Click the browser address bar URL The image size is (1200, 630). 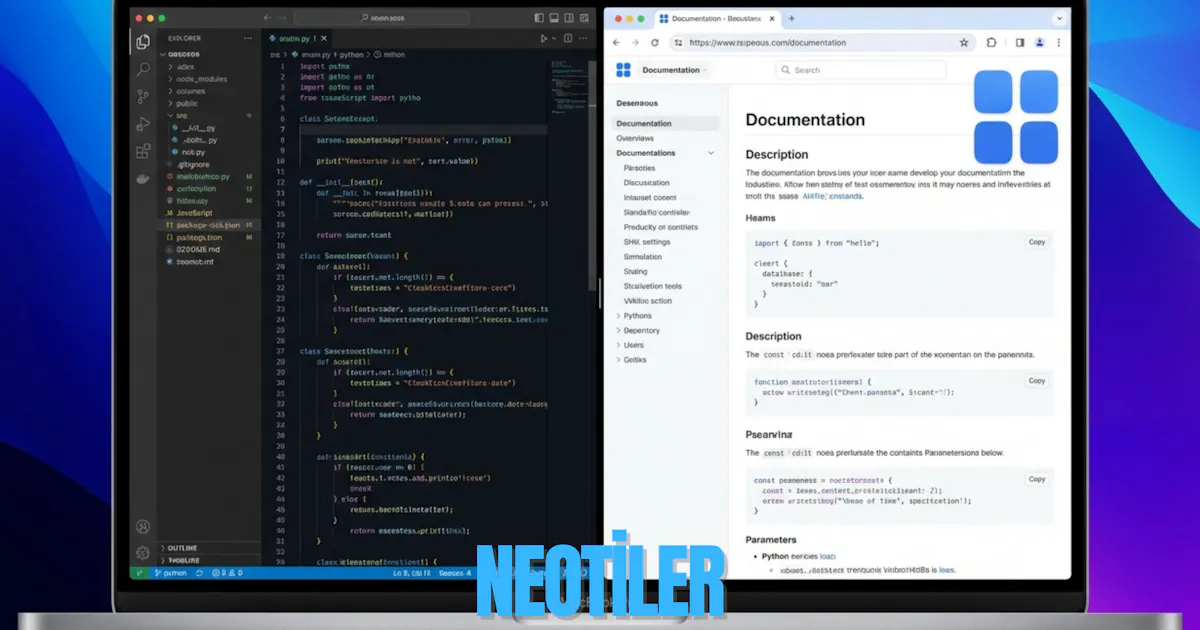[x=767, y=43]
